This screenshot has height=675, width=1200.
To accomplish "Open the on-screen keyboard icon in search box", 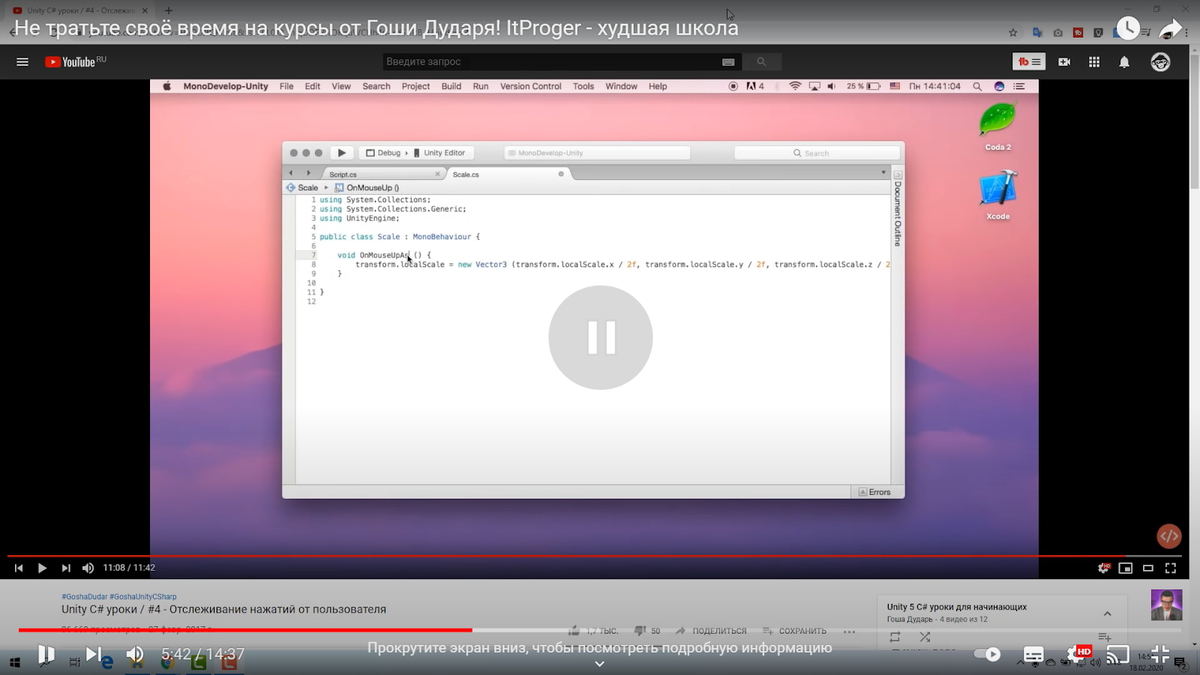I will click(x=729, y=62).
